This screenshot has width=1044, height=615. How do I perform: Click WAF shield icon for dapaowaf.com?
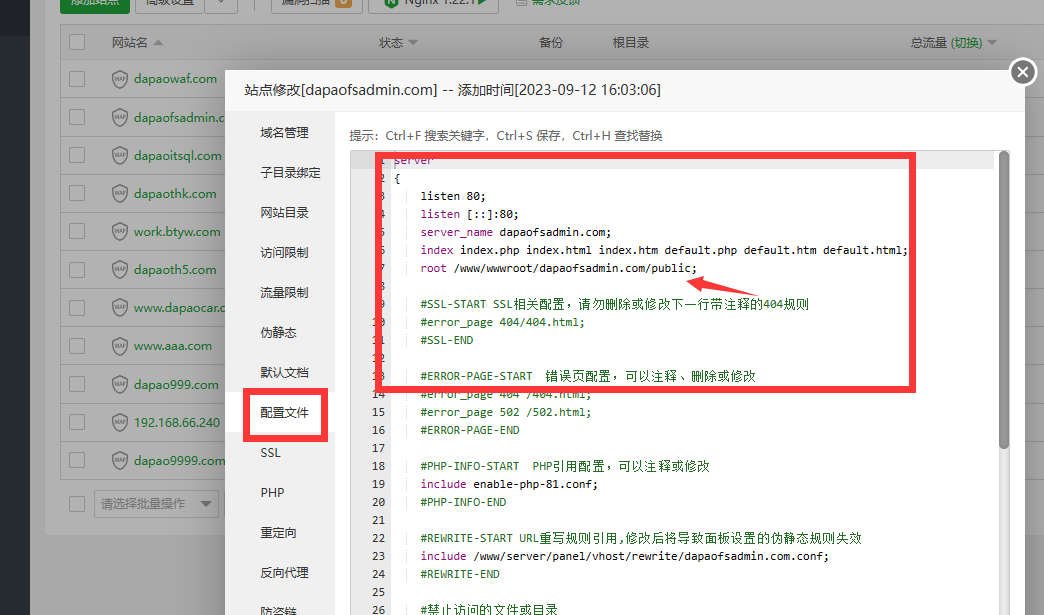pyautogui.click(x=119, y=79)
